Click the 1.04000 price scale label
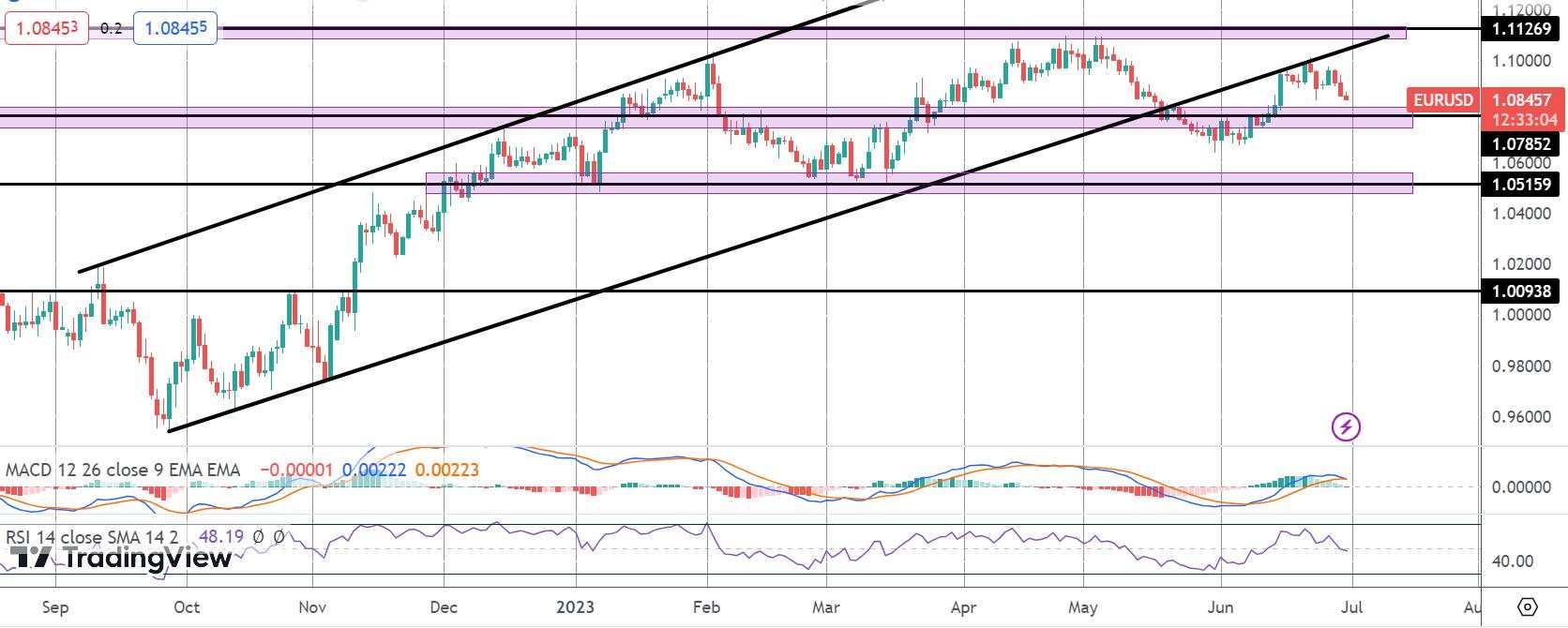The image size is (1568, 628). [x=1520, y=214]
